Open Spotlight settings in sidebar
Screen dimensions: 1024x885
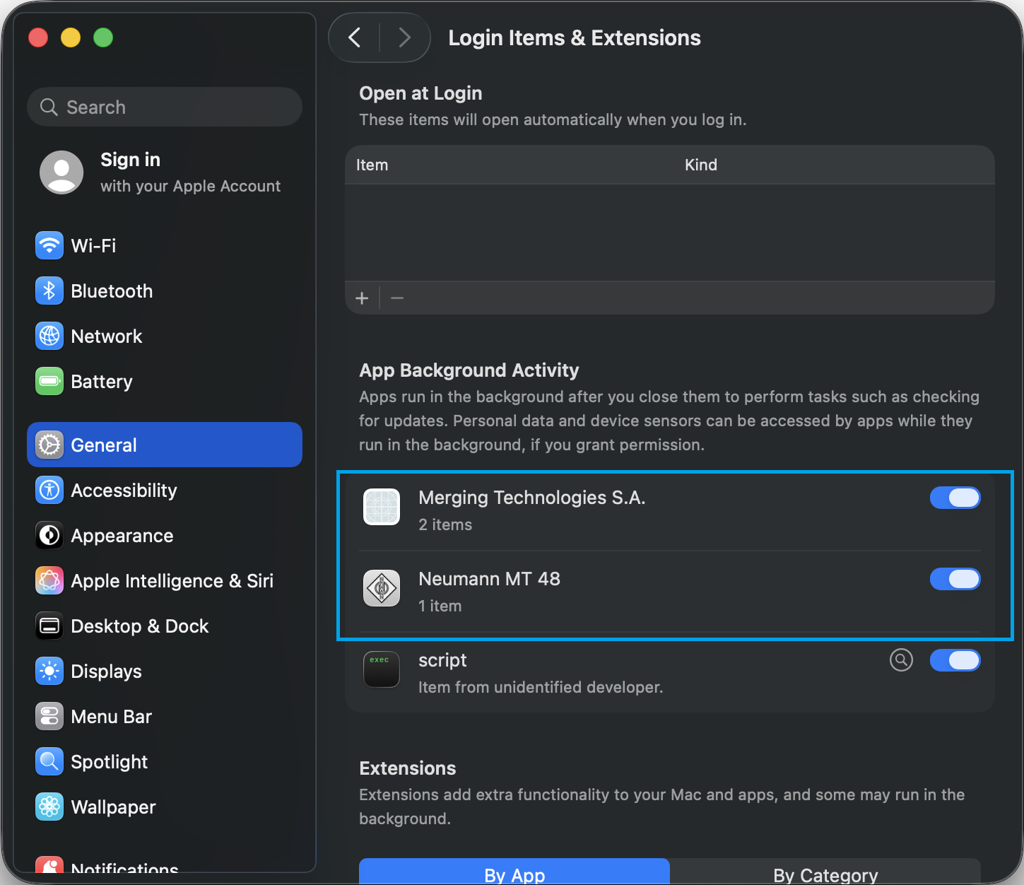pyautogui.click(x=165, y=762)
